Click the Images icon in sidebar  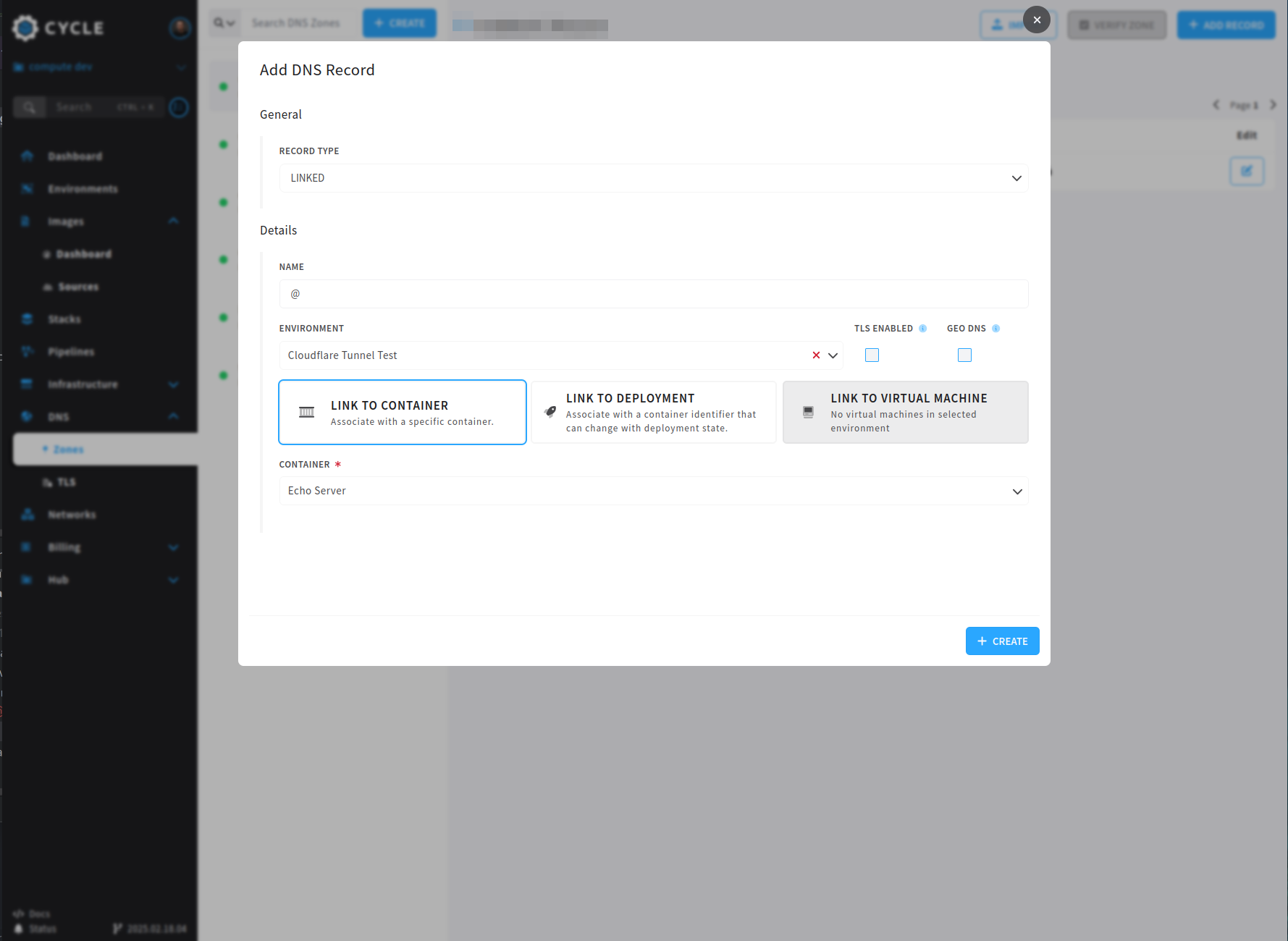[x=26, y=221]
